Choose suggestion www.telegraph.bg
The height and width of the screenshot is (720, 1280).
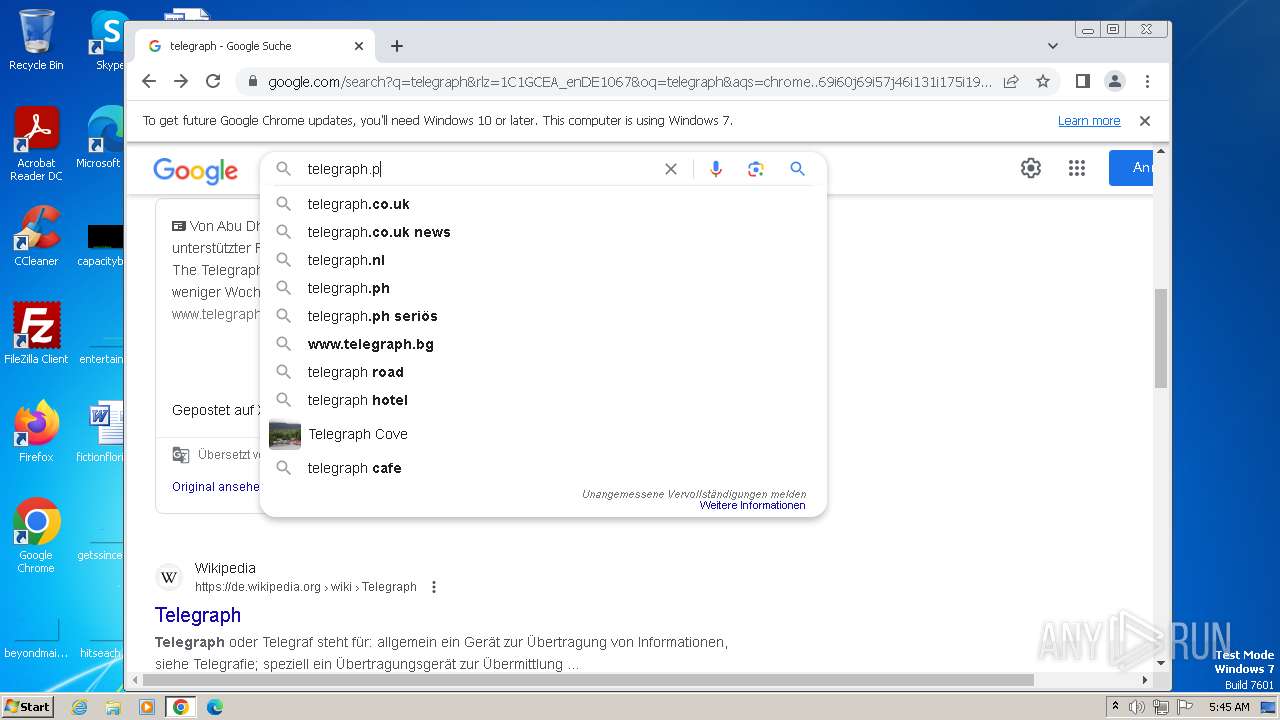[x=543, y=344]
